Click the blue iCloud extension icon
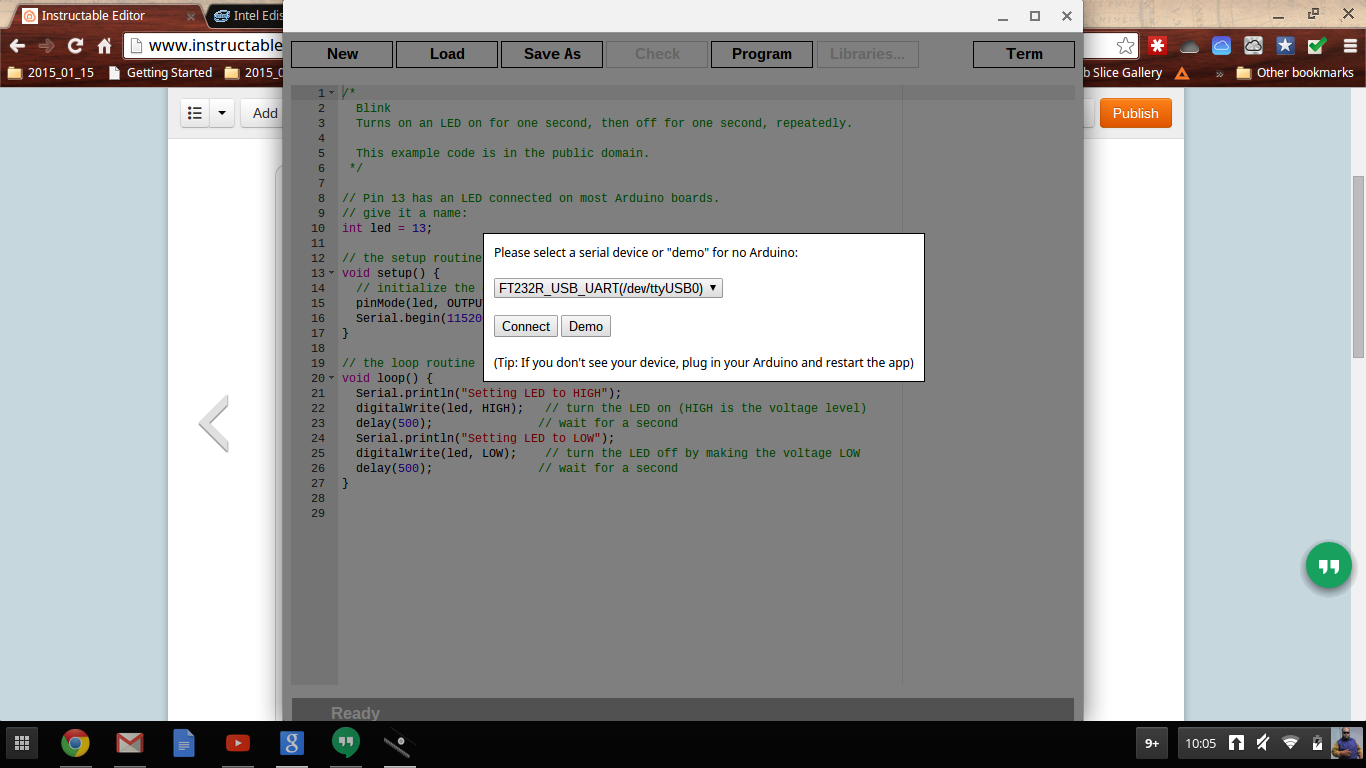This screenshot has height=768, width=1366. (1221, 45)
